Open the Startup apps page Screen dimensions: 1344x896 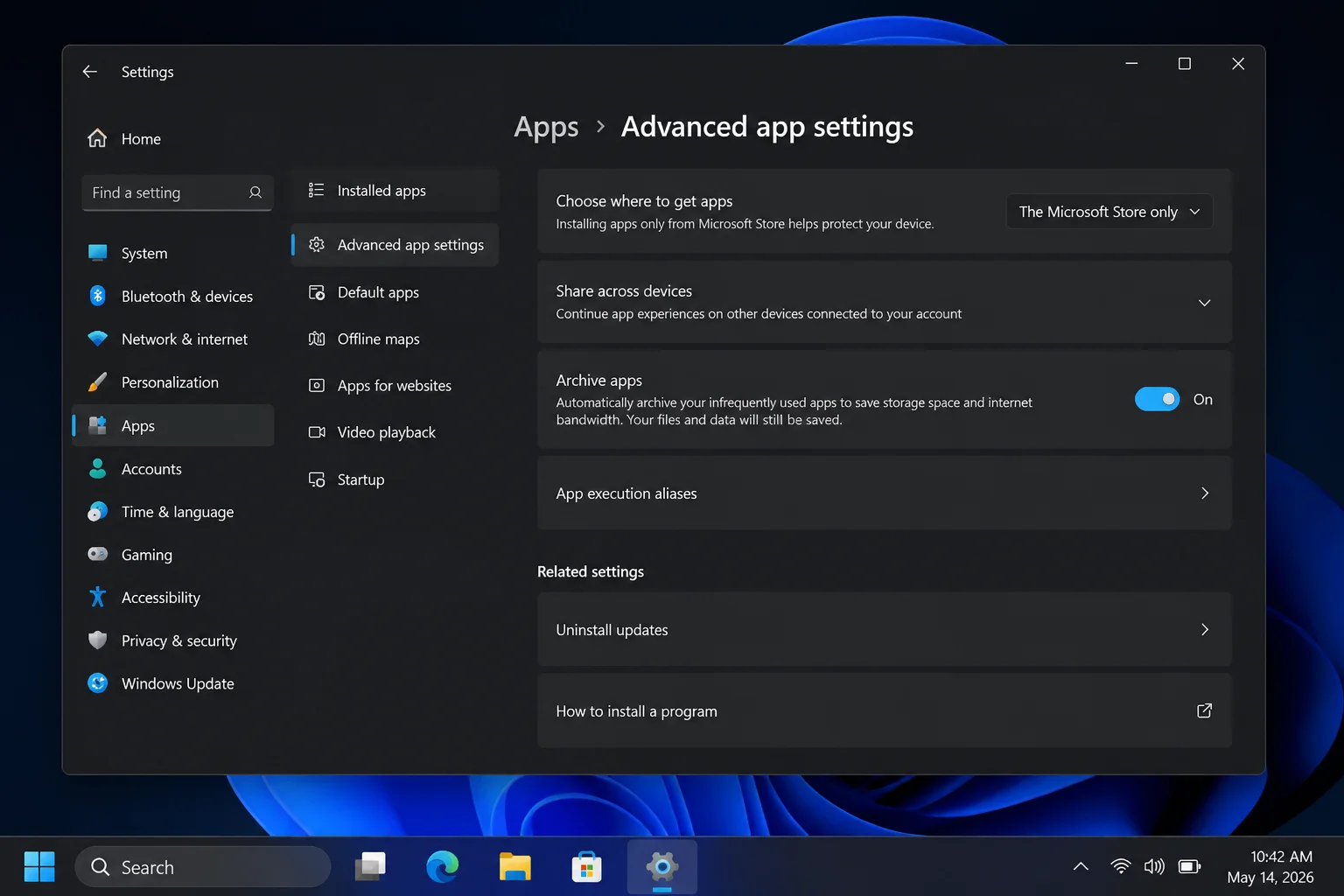pyautogui.click(x=395, y=479)
